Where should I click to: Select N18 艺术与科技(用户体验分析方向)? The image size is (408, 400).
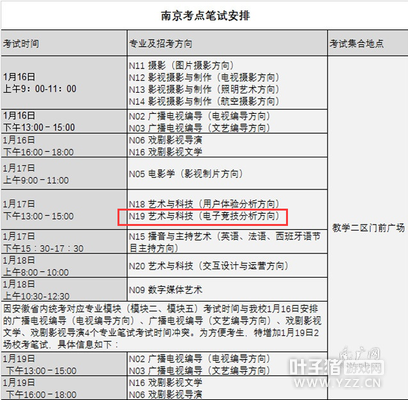coord(204,204)
